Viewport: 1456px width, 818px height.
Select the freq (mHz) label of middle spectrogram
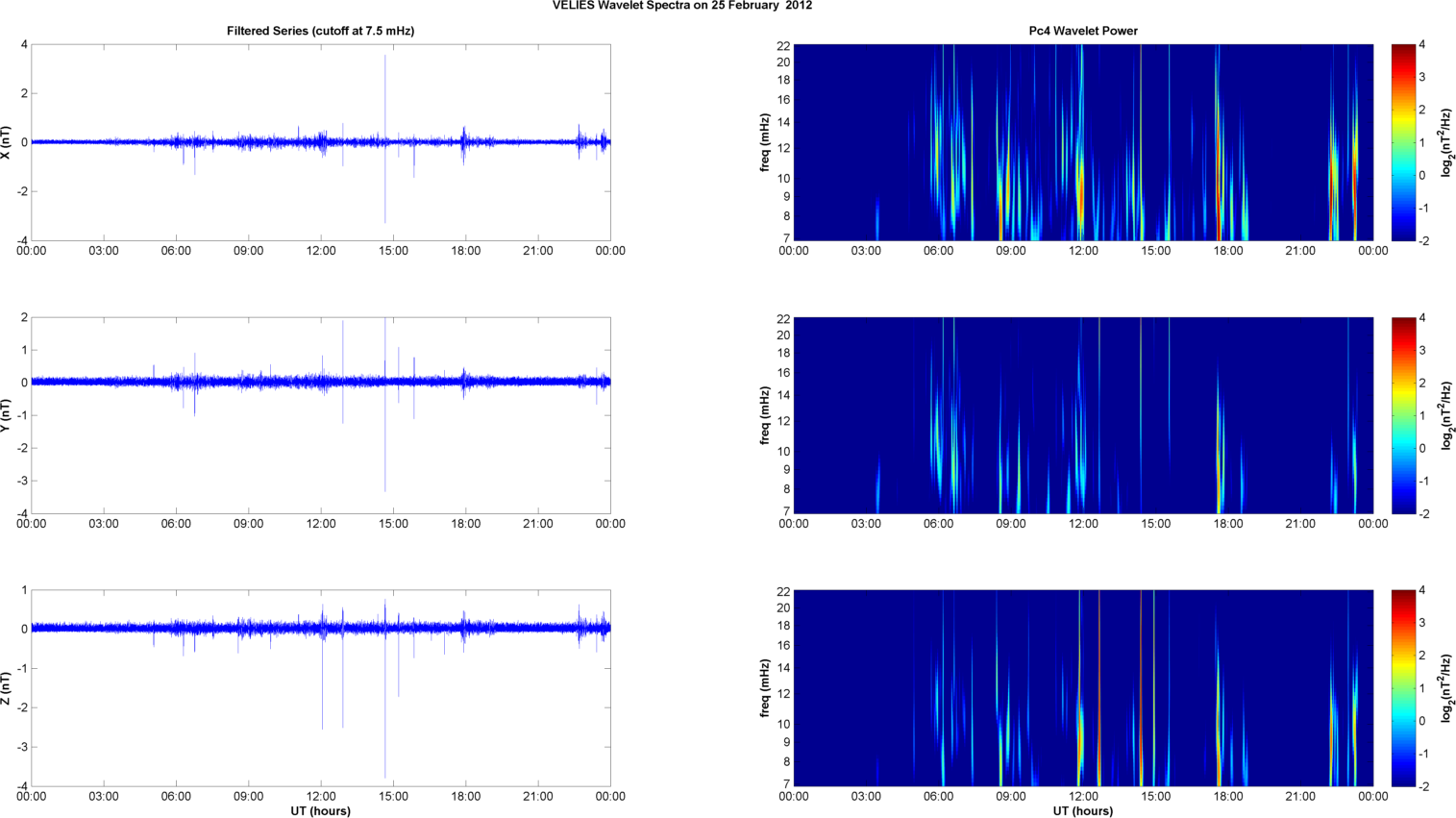click(765, 415)
